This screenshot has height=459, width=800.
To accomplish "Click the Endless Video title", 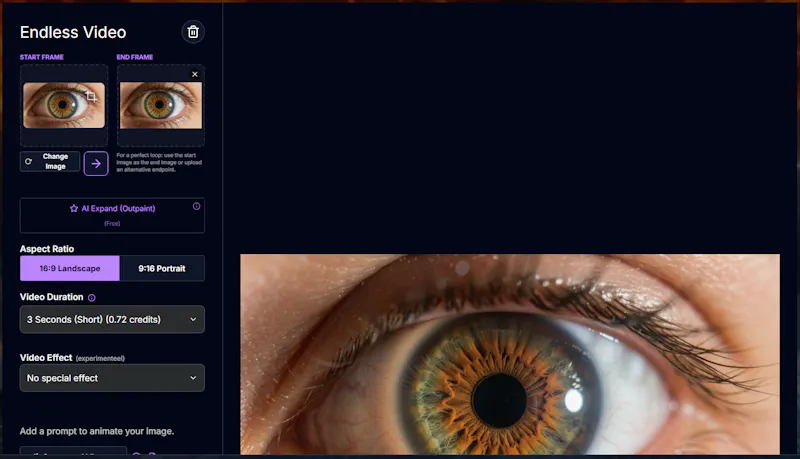I will click(73, 32).
